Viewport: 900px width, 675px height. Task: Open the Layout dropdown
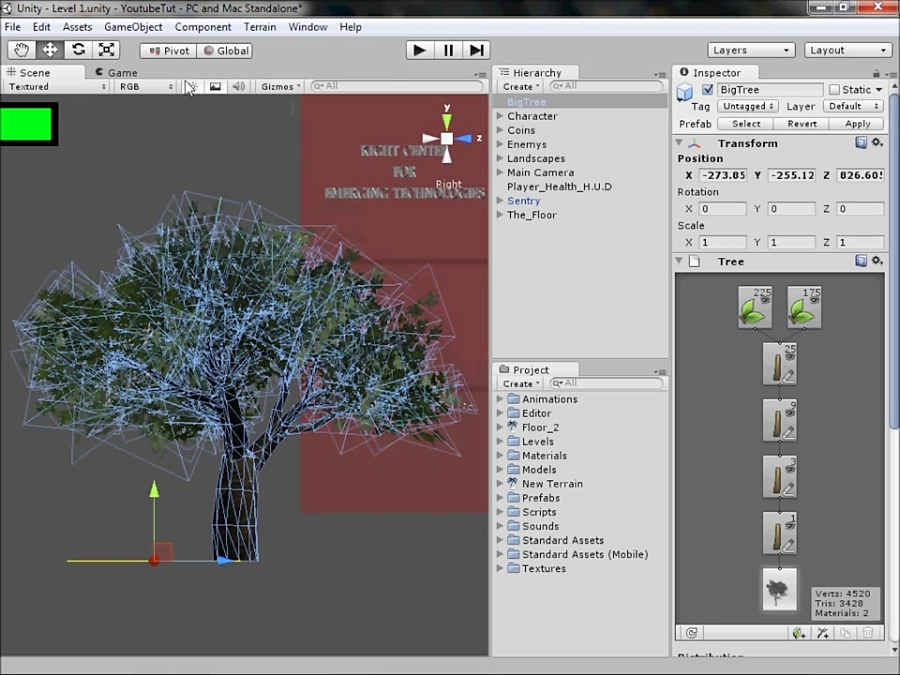coord(847,49)
